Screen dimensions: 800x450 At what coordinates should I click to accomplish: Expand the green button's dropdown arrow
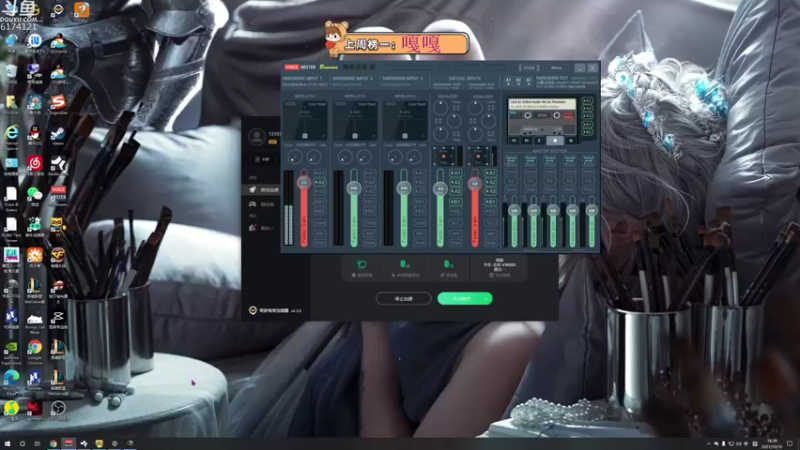pyautogui.click(x=487, y=298)
